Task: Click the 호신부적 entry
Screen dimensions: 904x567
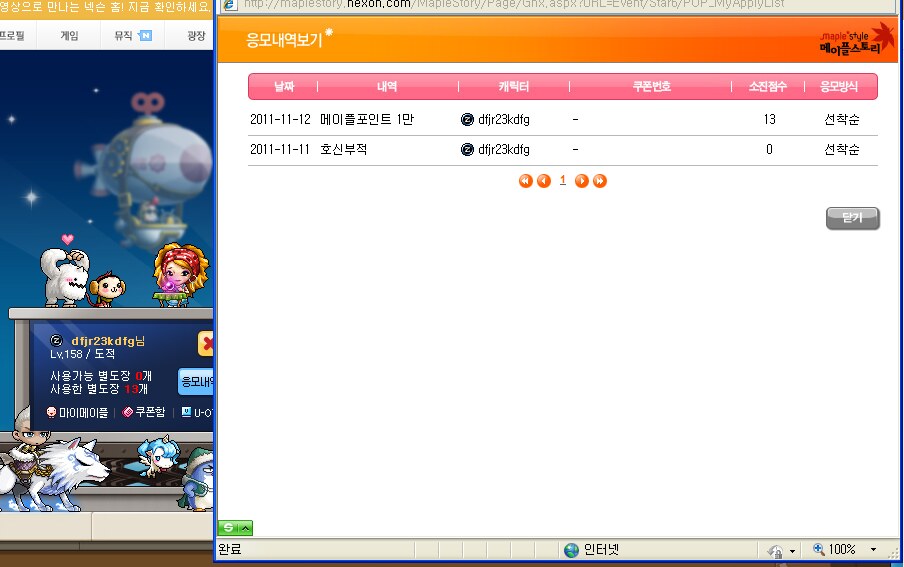Action: [x=344, y=149]
